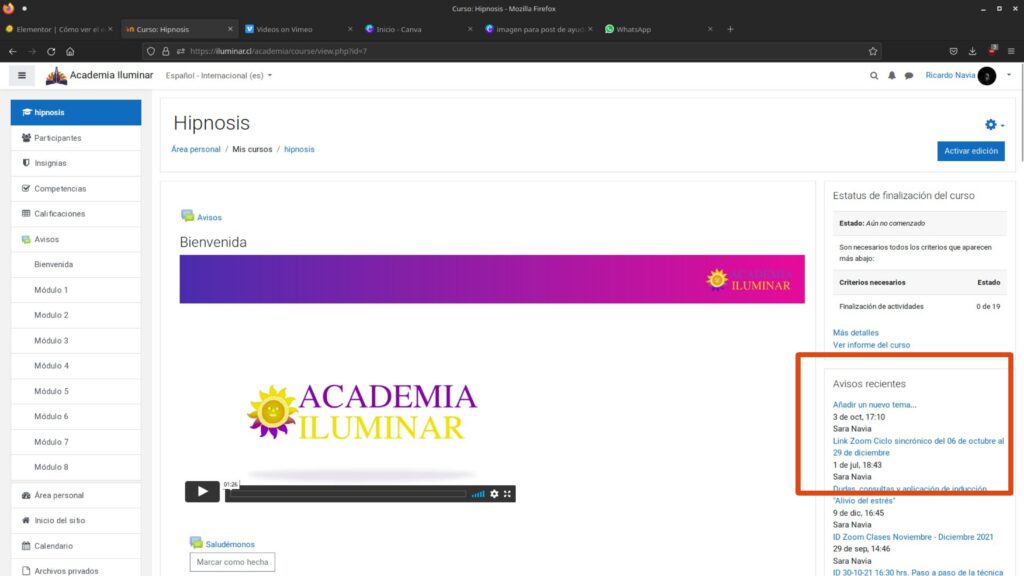Close the Videos on Vimeo tab

[x=350, y=29]
